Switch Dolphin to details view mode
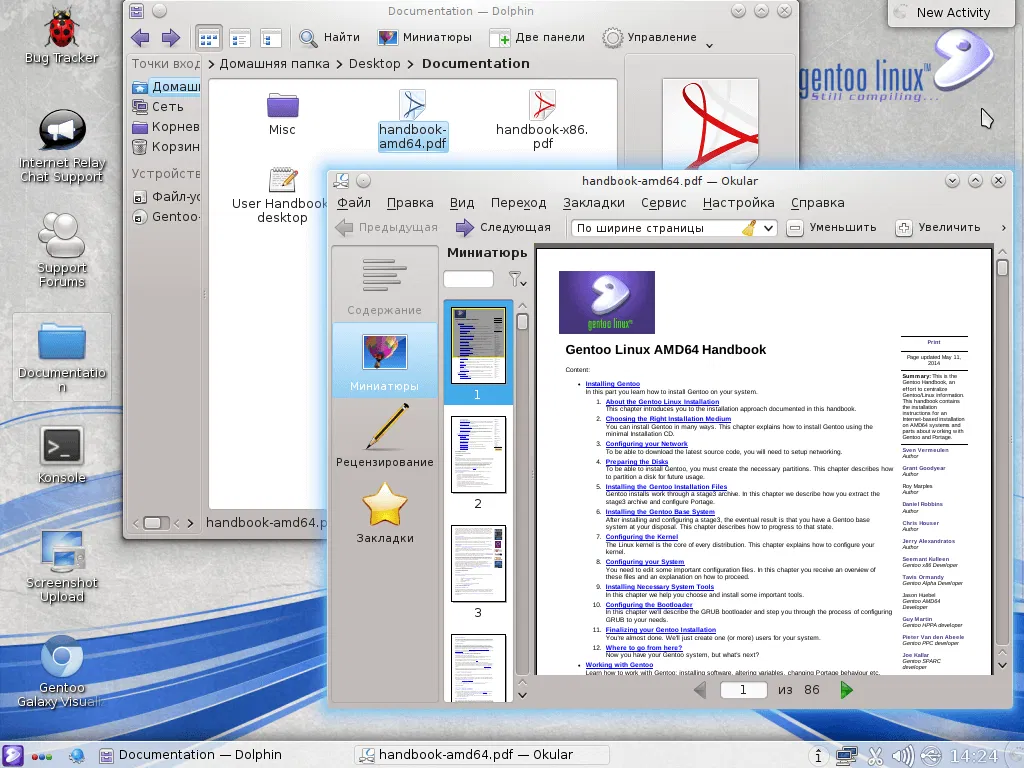 (x=270, y=39)
